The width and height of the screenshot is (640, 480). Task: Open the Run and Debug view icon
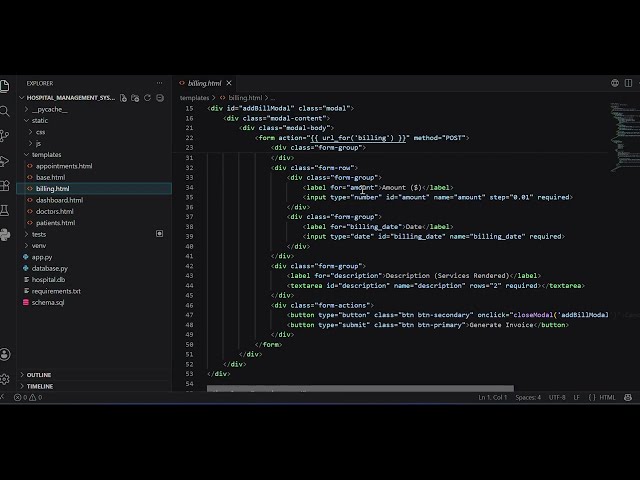(4, 161)
